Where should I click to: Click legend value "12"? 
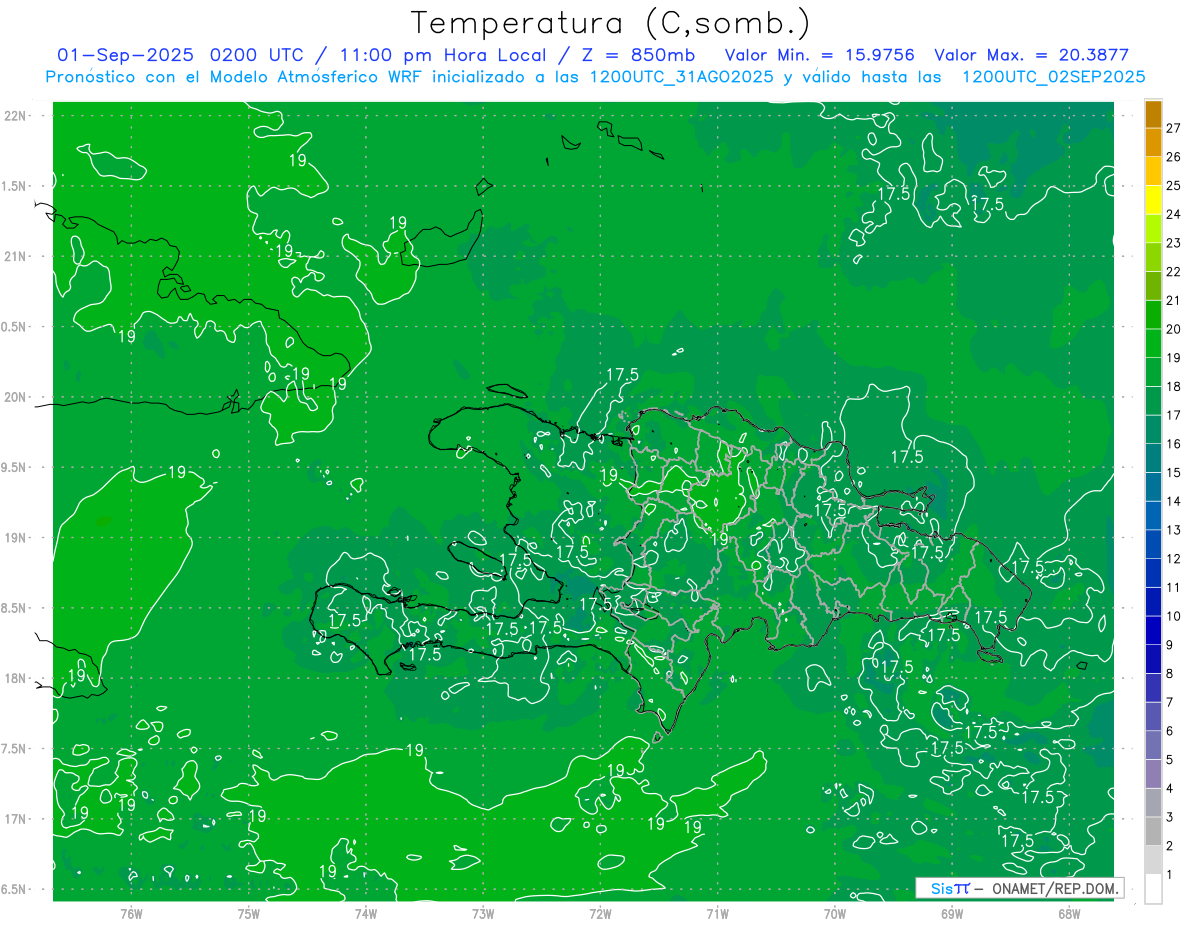(x=1174, y=559)
